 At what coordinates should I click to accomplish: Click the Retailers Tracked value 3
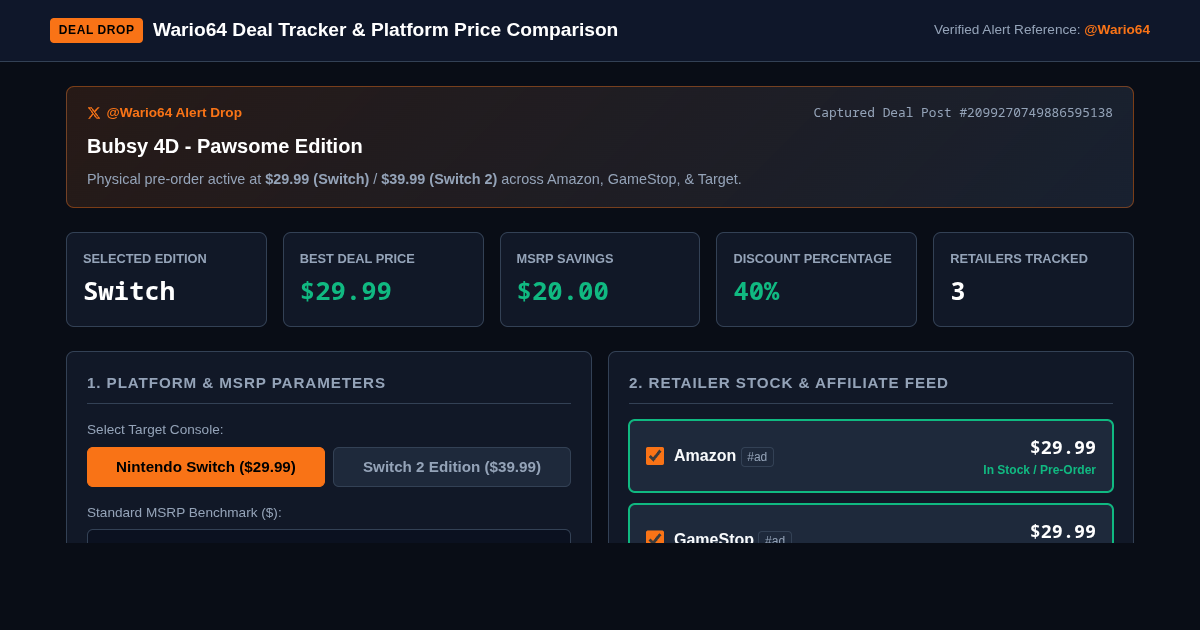click(x=958, y=291)
